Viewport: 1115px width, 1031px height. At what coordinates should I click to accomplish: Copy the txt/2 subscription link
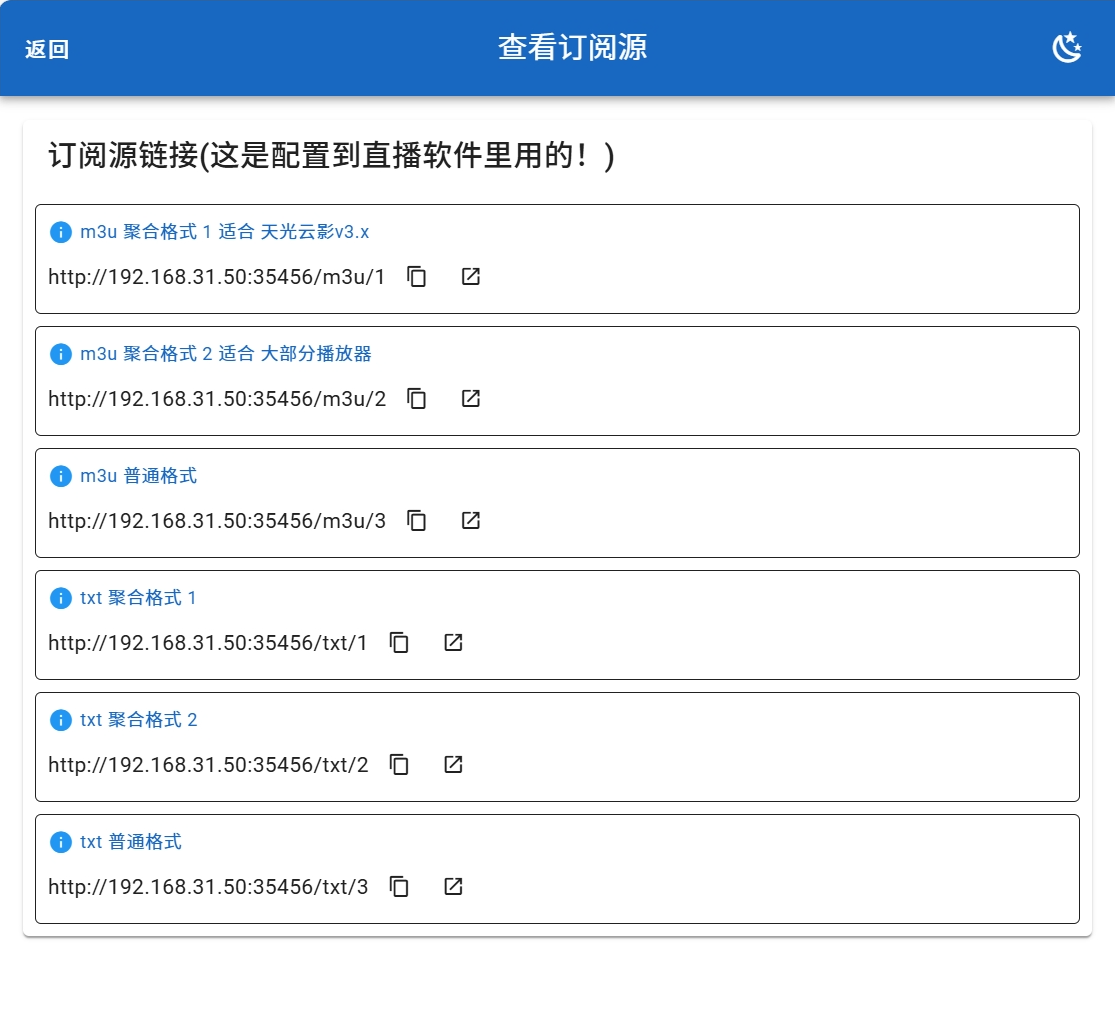(400, 765)
